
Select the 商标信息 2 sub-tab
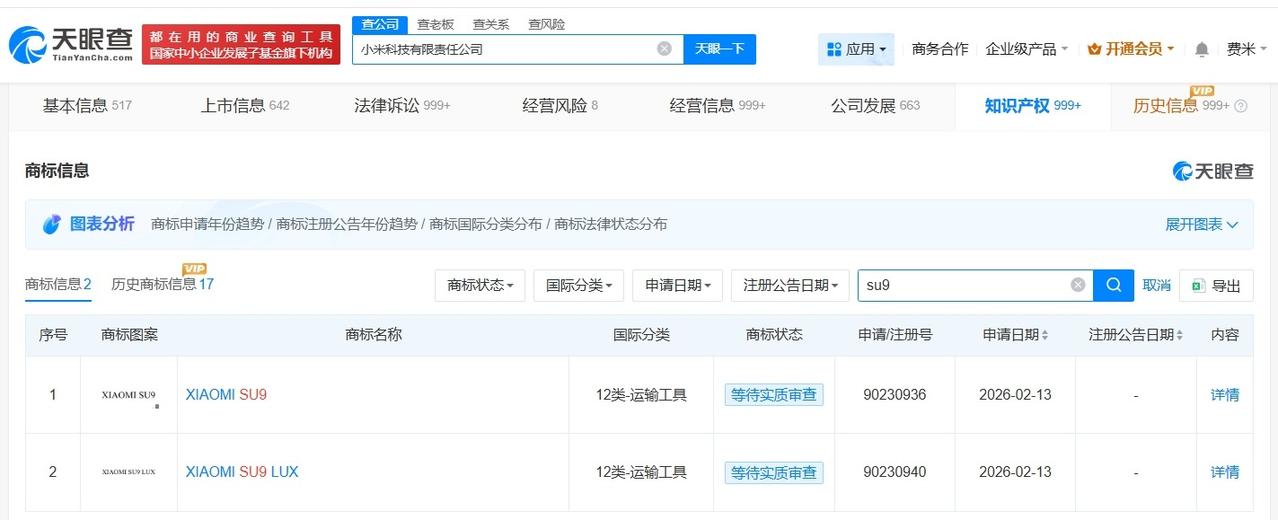[58, 284]
